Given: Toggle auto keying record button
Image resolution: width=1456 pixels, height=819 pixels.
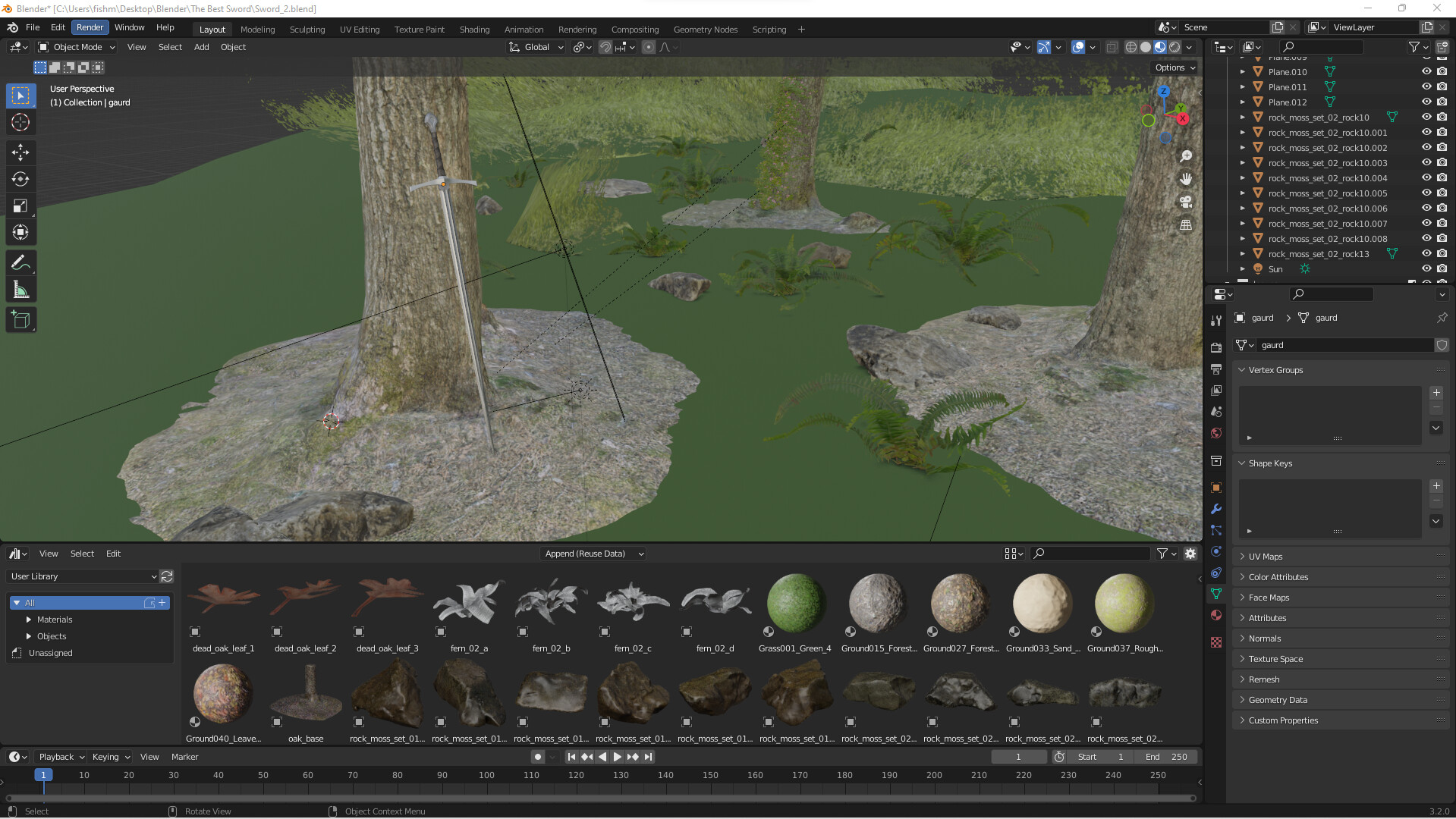Looking at the screenshot, I should (538, 757).
